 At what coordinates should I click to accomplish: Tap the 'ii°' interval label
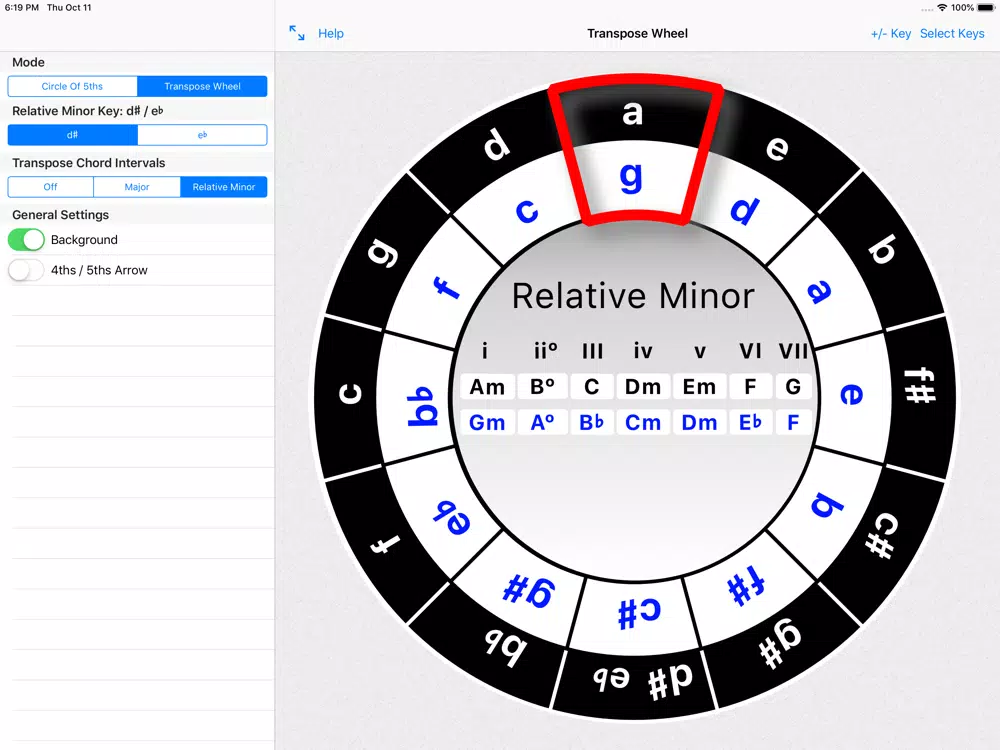click(x=545, y=350)
